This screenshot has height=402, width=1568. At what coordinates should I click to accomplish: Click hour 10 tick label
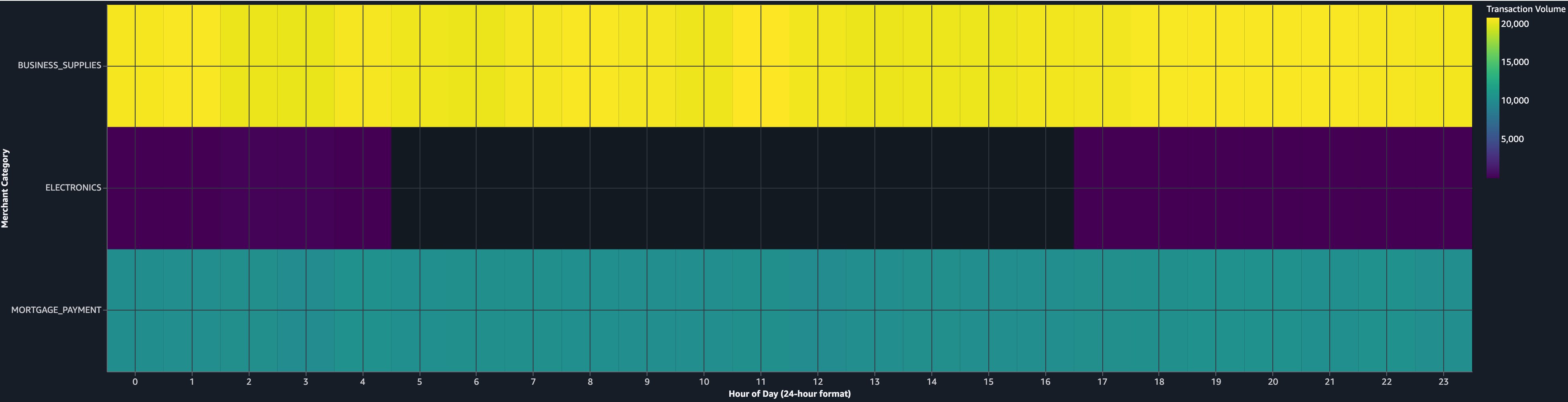704,382
